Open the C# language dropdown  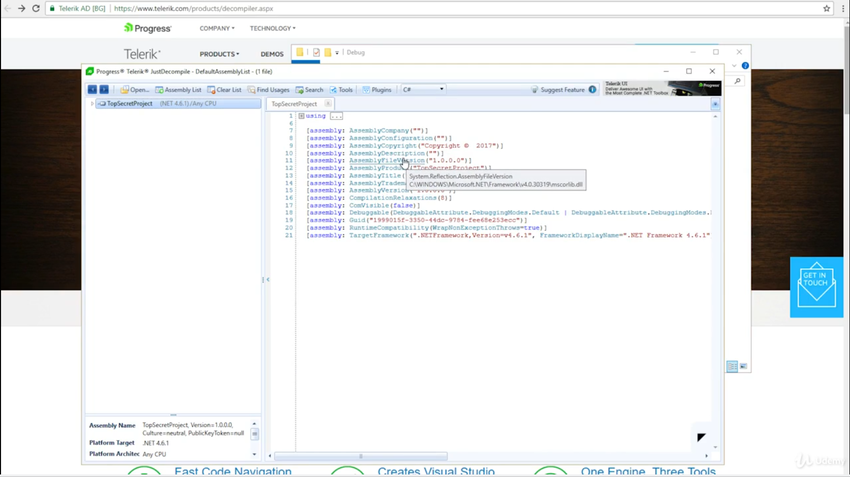(422, 90)
